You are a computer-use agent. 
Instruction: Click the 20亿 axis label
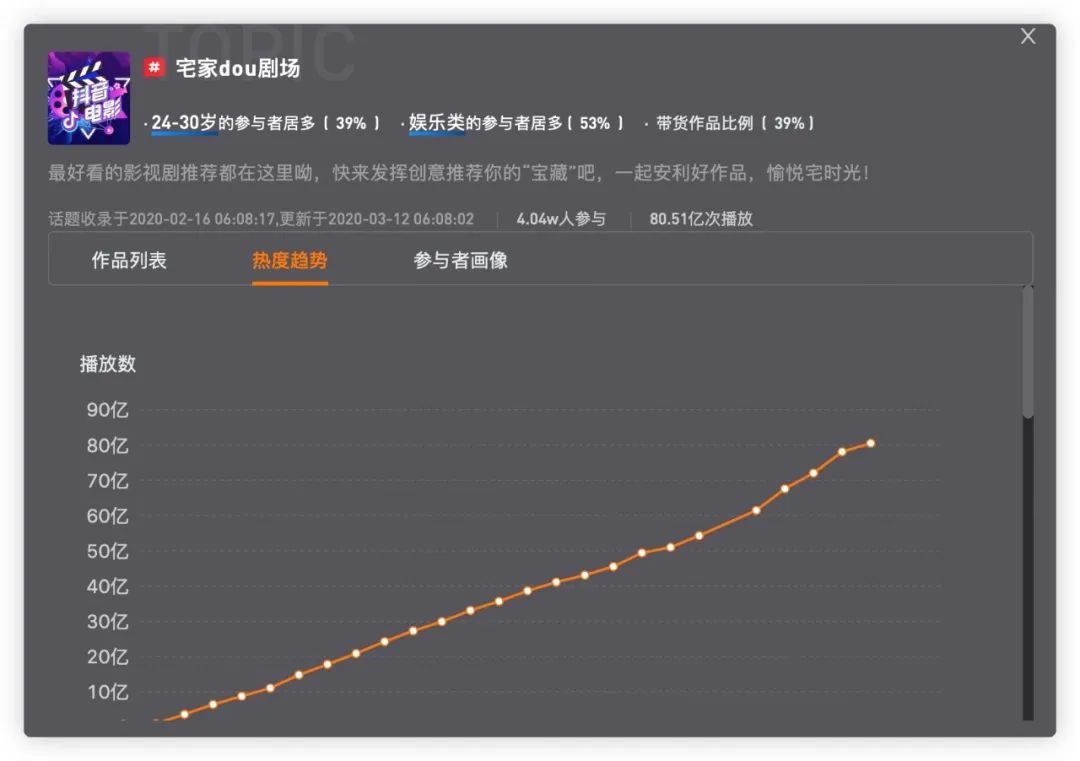[x=107, y=656]
